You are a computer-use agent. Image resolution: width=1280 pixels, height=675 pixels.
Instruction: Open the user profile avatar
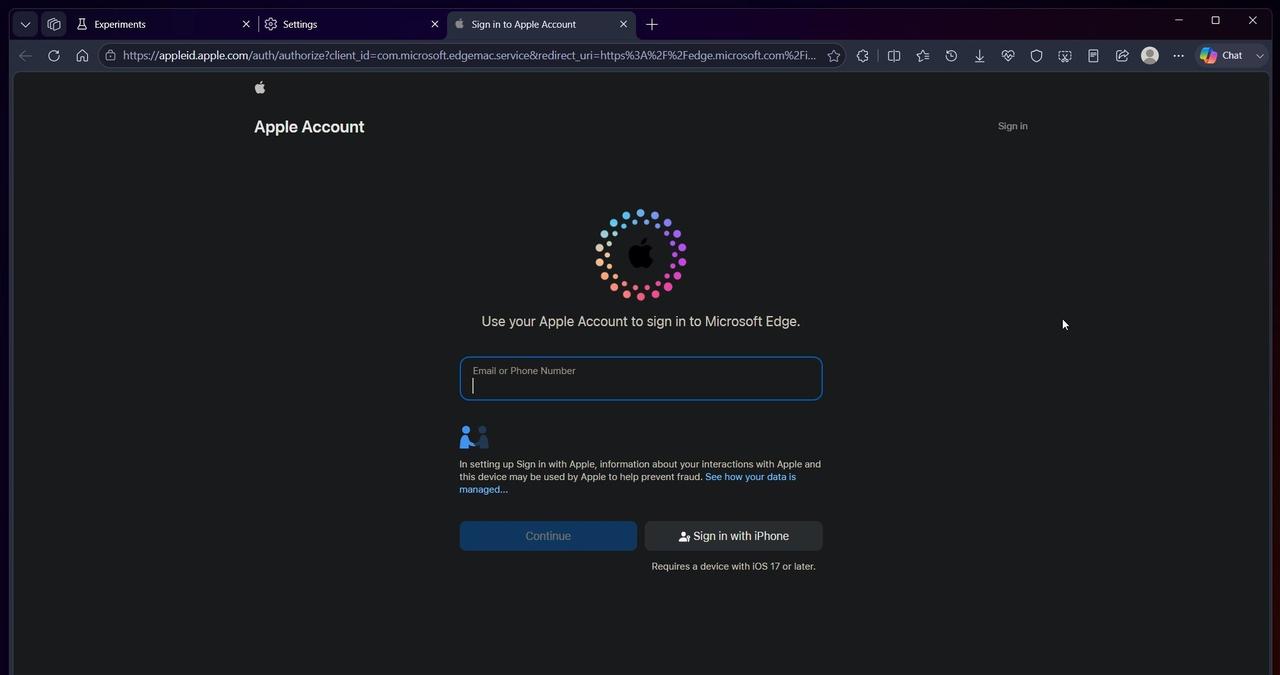(1150, 56)
